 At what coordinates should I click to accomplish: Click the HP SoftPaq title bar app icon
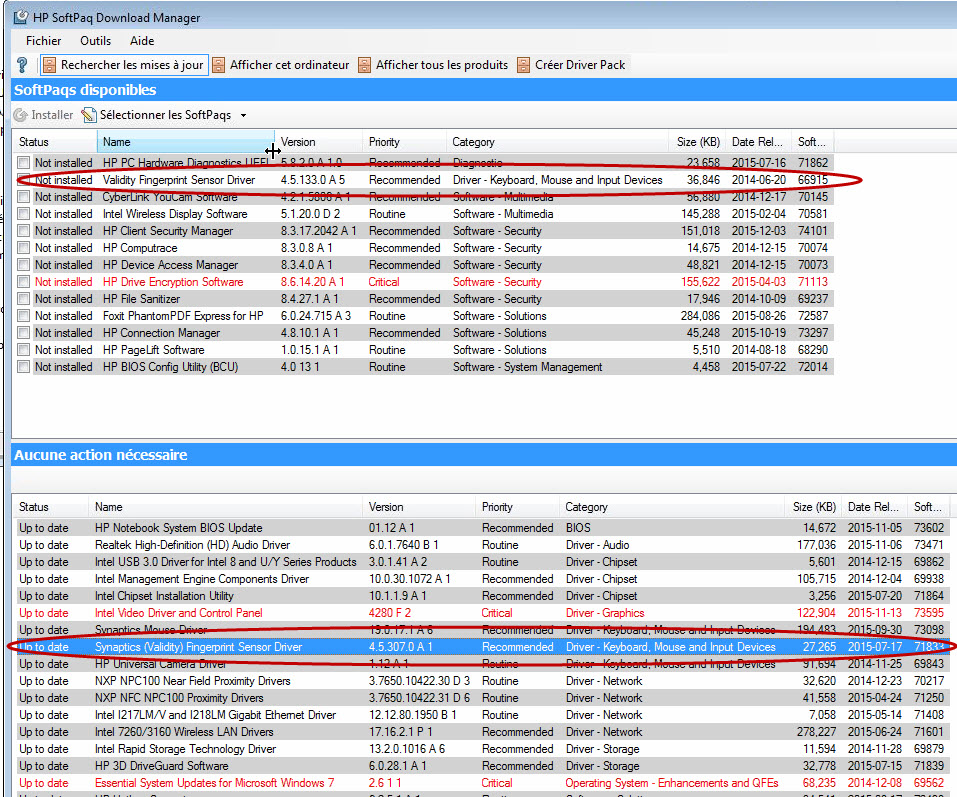[21, 17]
